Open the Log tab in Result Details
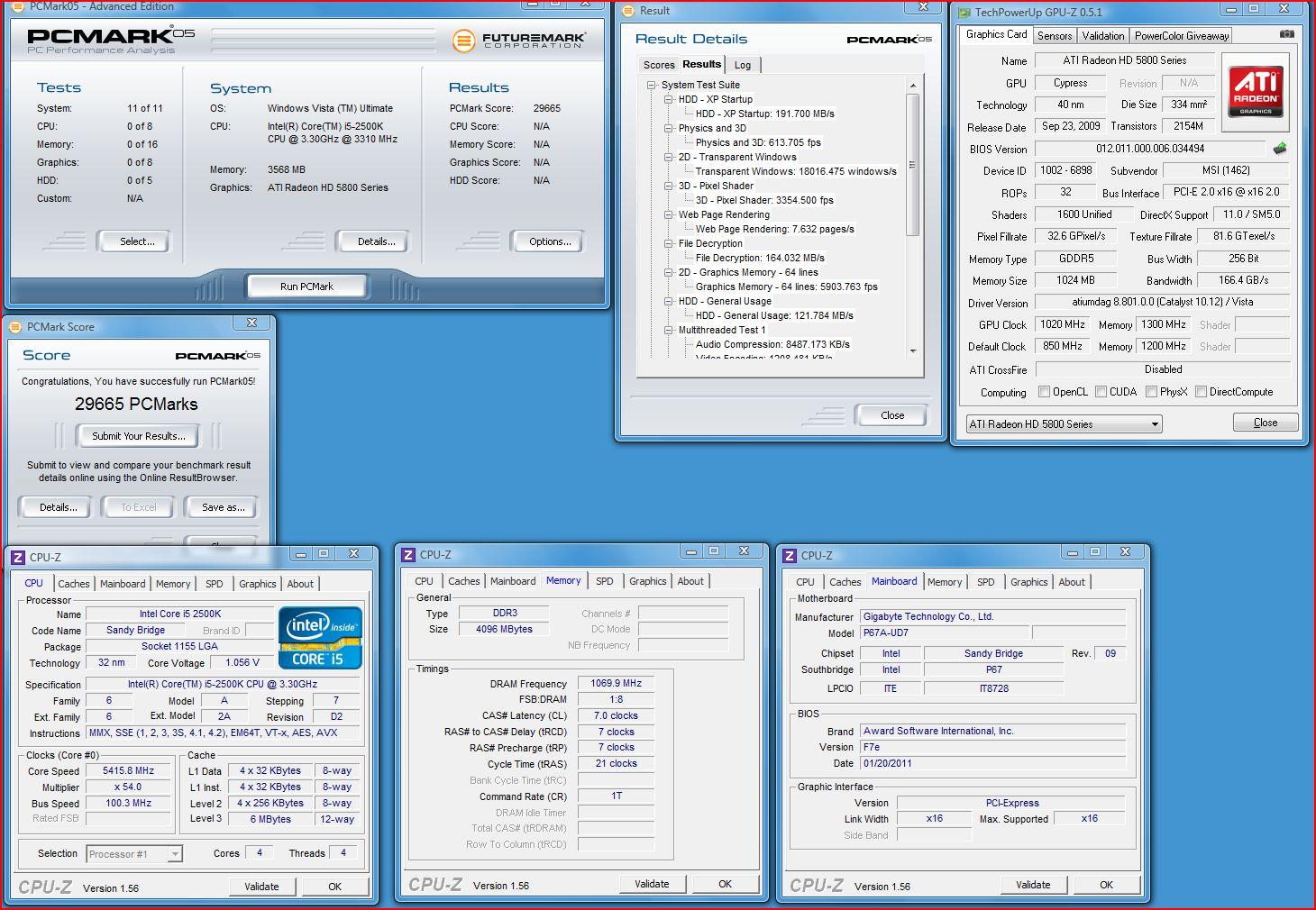This screenshot has height=910, width=1316. point(743,65)
